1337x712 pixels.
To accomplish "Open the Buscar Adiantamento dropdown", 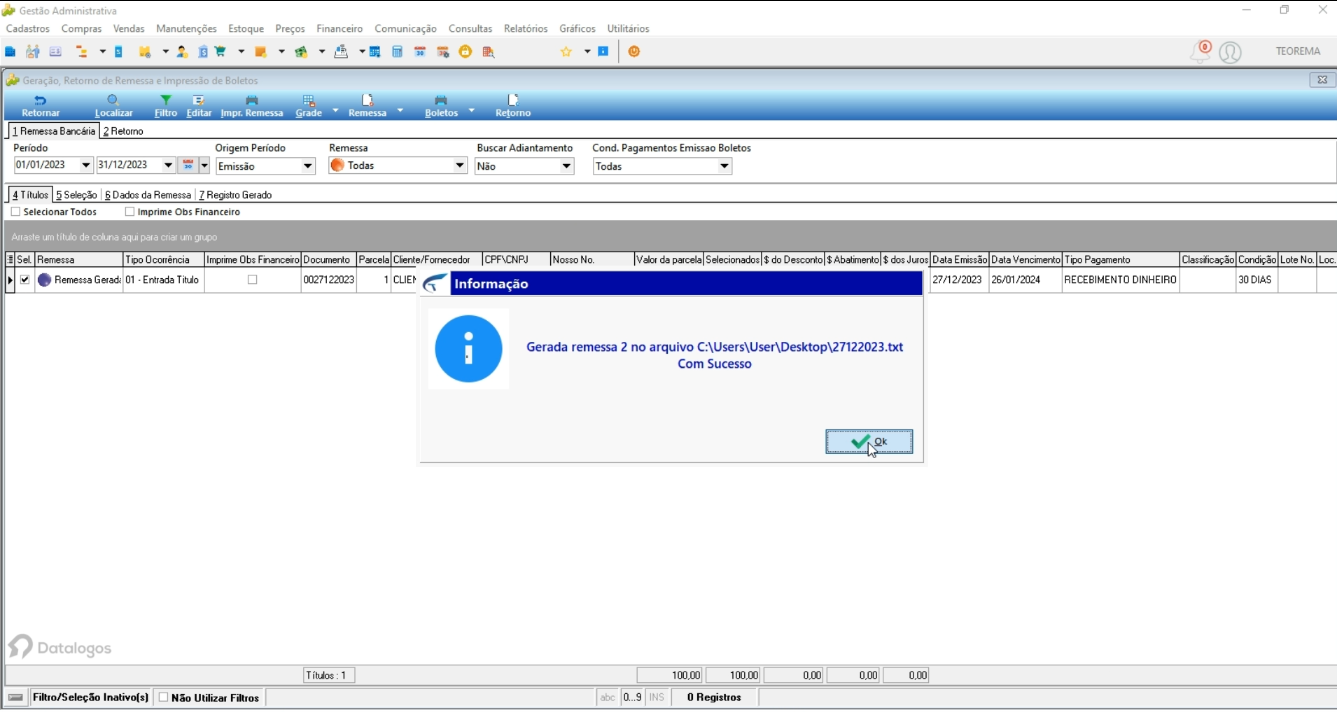I will tap(566, 166).
